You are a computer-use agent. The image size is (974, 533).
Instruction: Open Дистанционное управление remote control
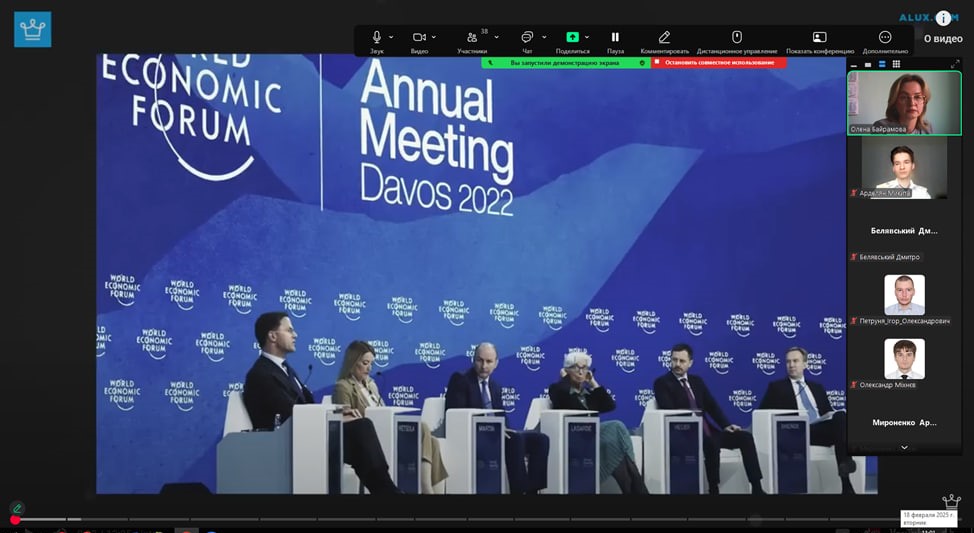coord(737,37)
